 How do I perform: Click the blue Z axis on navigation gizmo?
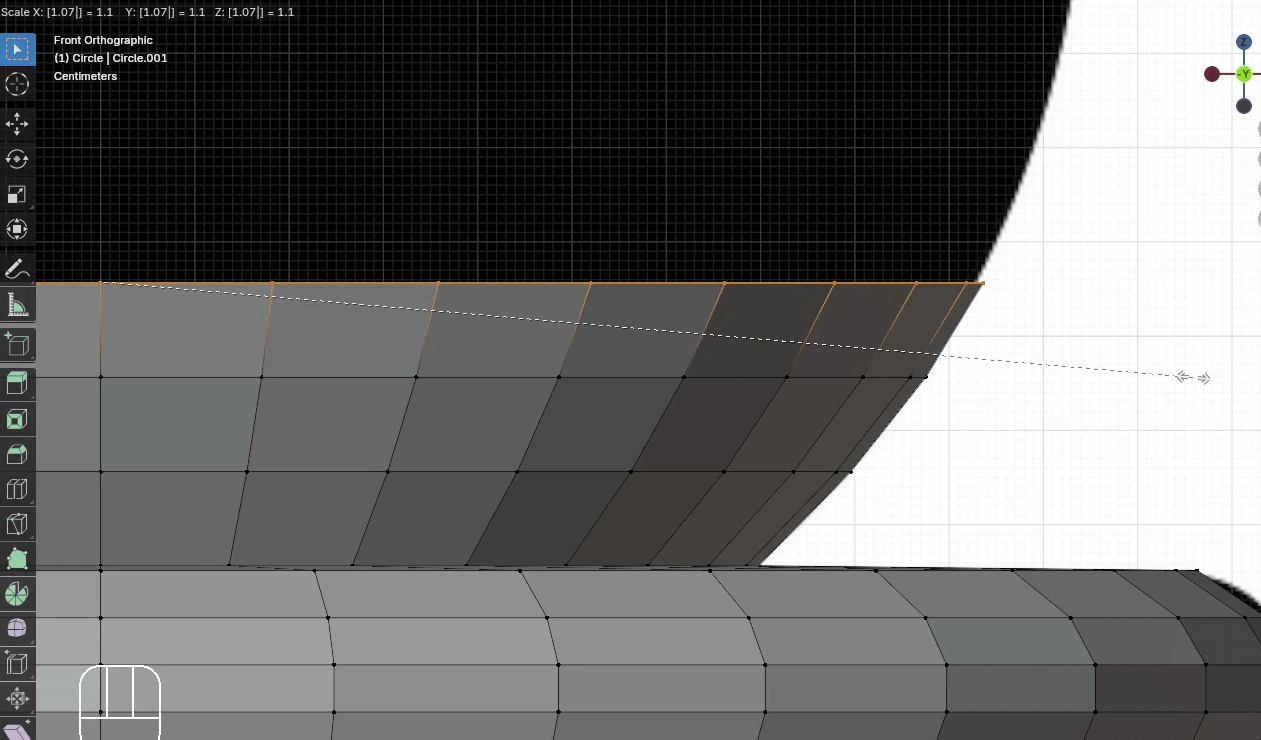[x=1244, y=42]
